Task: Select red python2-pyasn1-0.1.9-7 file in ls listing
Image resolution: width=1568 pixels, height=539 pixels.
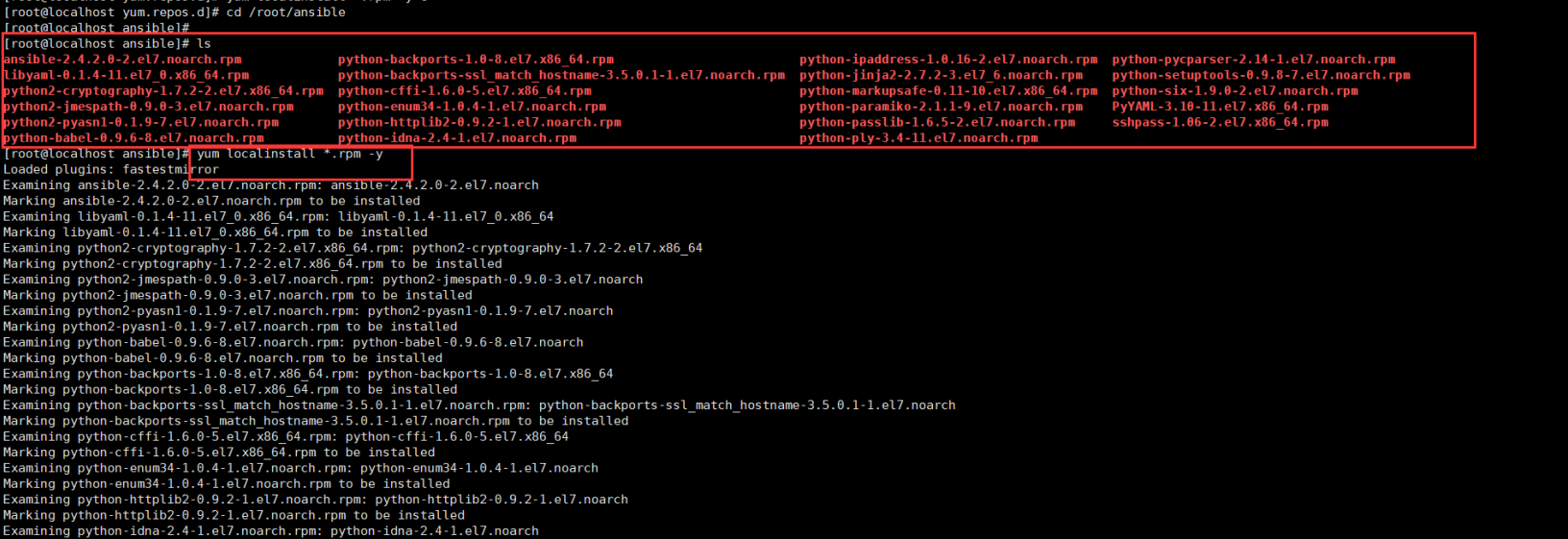Action: pos(141,123)
